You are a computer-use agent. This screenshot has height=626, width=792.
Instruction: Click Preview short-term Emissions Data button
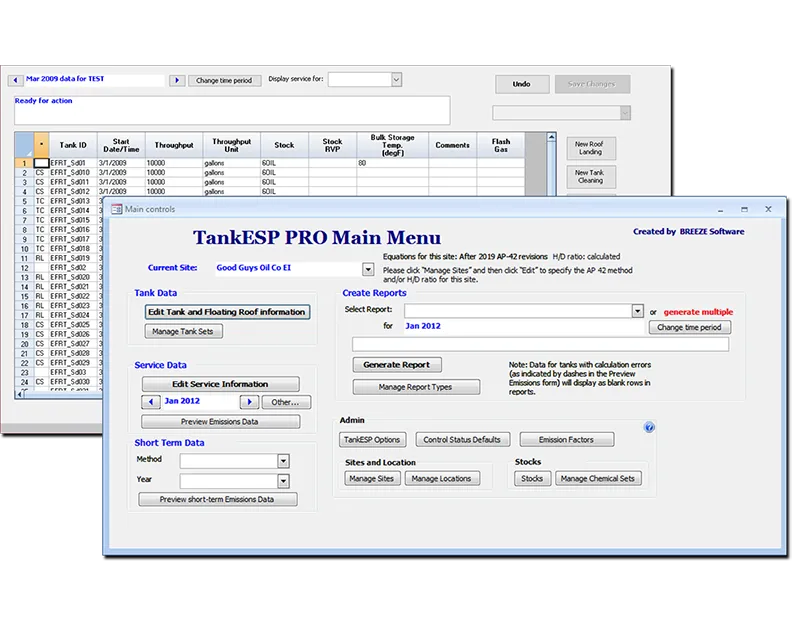218,499
